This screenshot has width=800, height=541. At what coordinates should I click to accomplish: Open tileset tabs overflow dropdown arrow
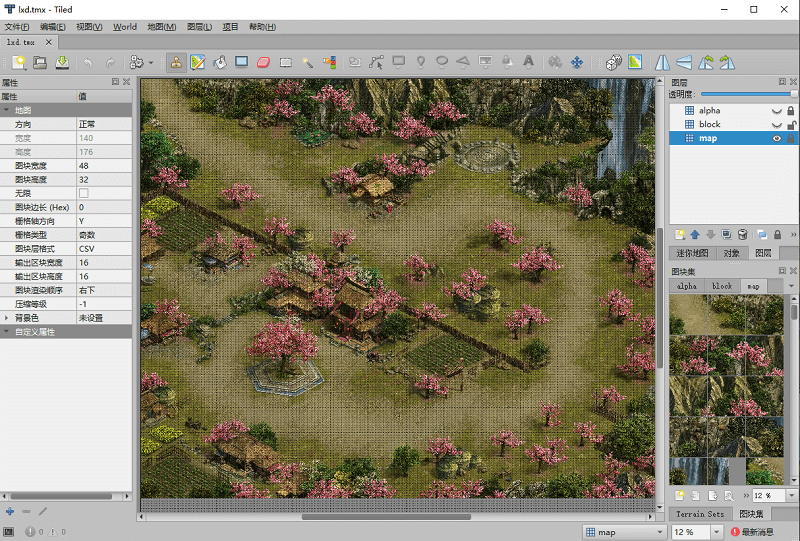tap(791, 286)
